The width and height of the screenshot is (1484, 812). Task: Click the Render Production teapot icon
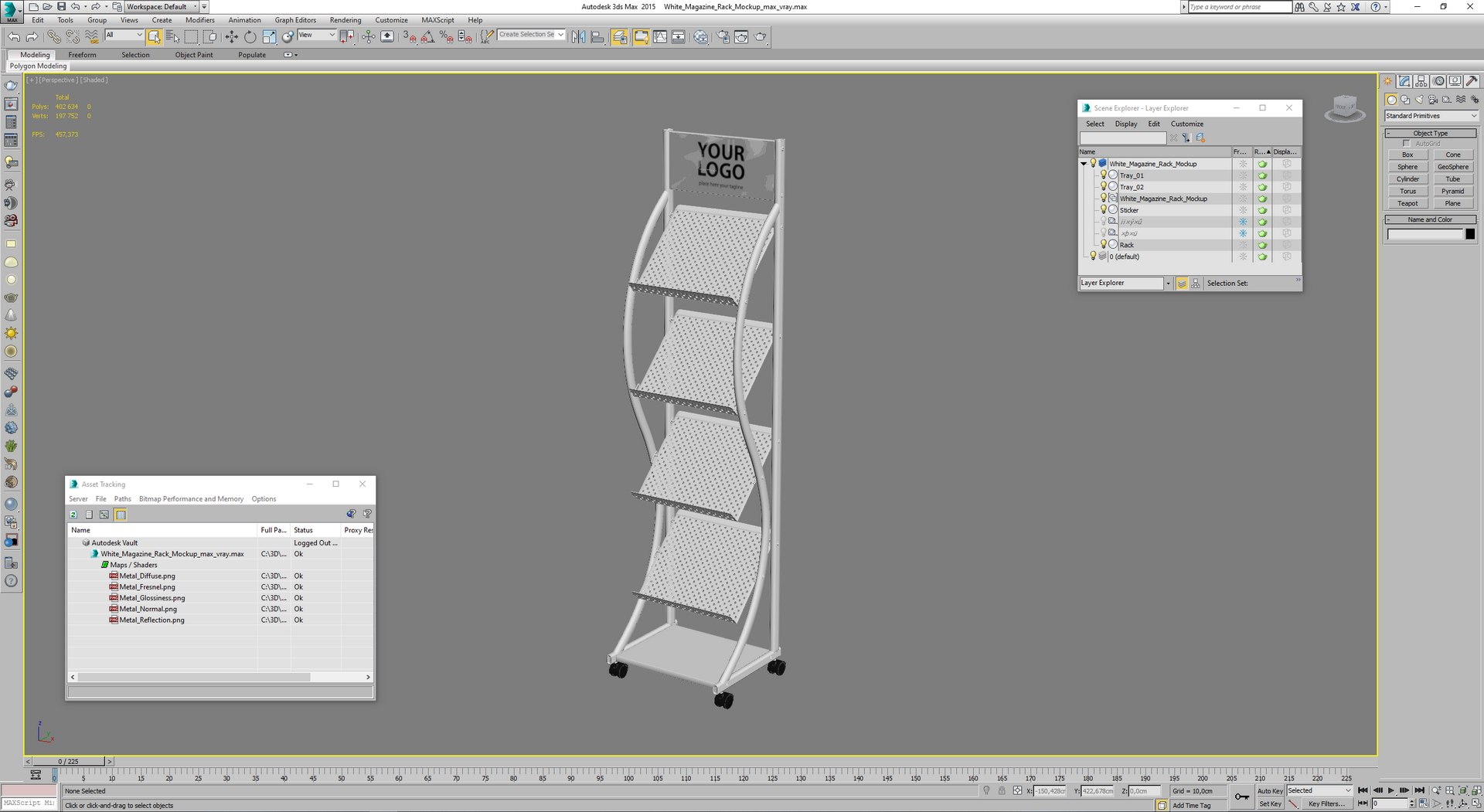pyautogui.click(x=760, y=37)
